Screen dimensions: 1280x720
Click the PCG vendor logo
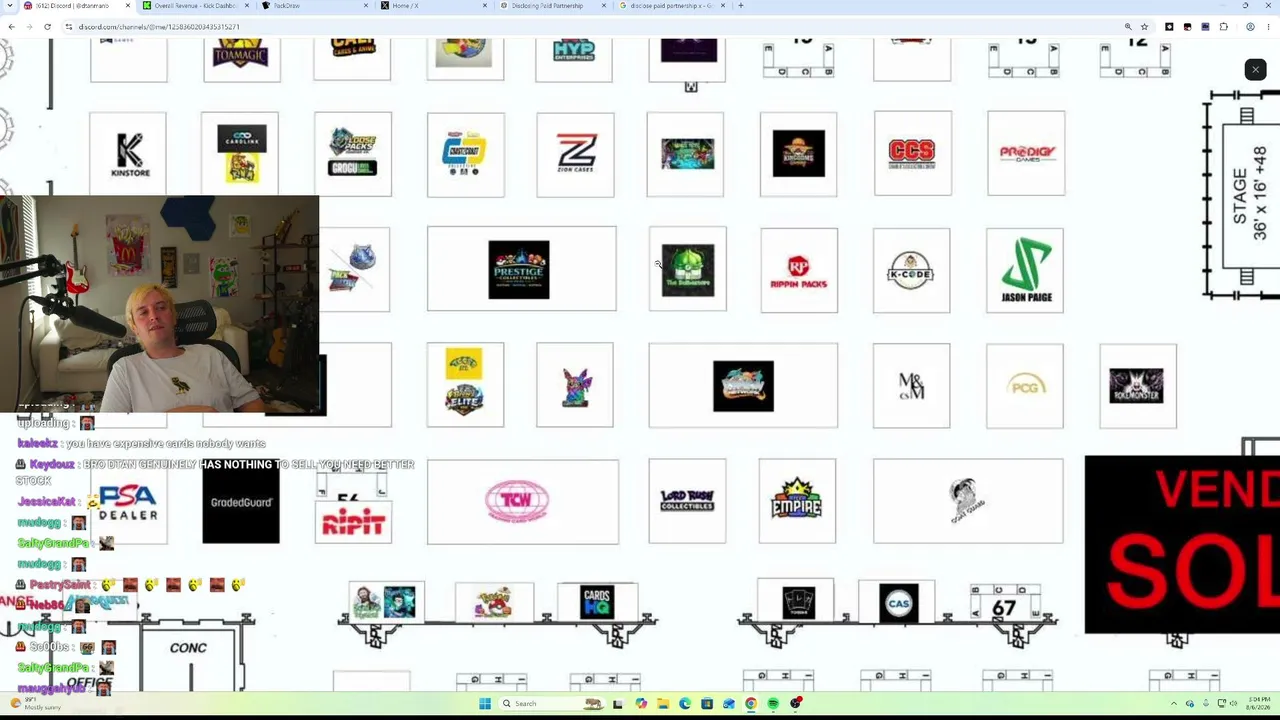tap(1026, 386)
